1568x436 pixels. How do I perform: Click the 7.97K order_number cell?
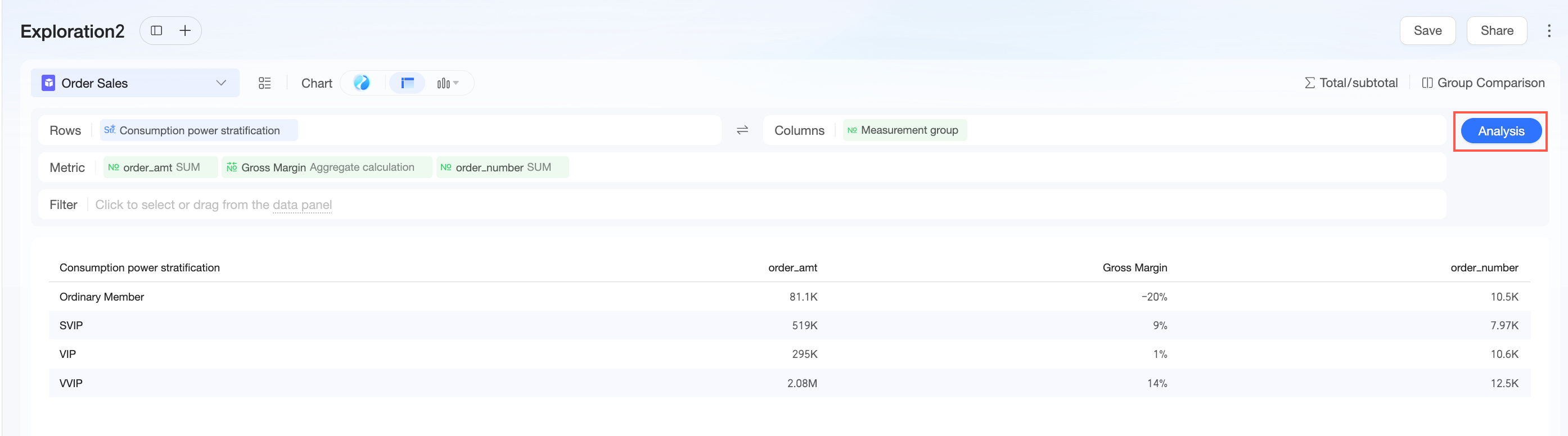click(x=1504, y=325)
